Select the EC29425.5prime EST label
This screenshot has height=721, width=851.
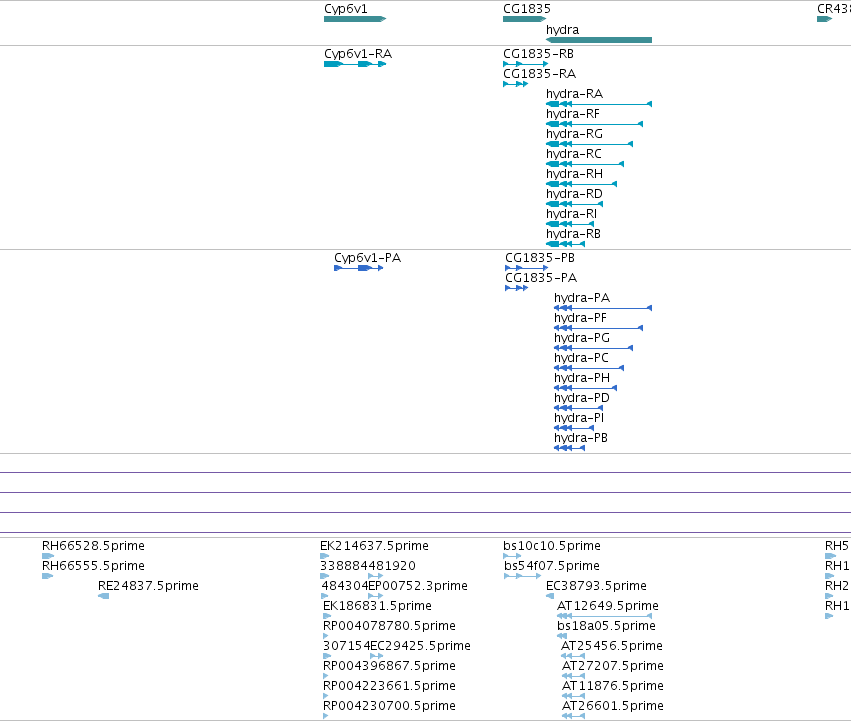420,647
